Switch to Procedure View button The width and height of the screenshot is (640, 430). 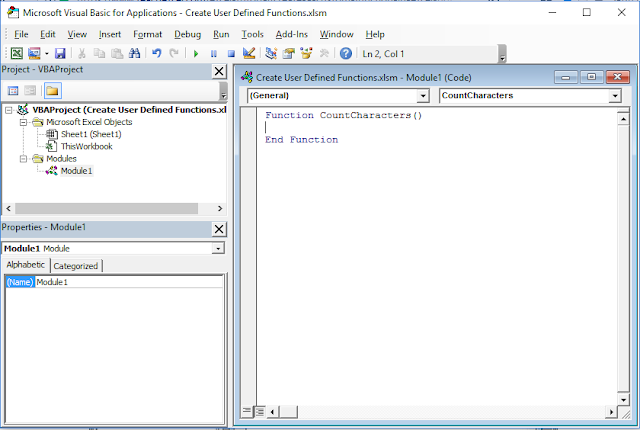click(247, 411)
